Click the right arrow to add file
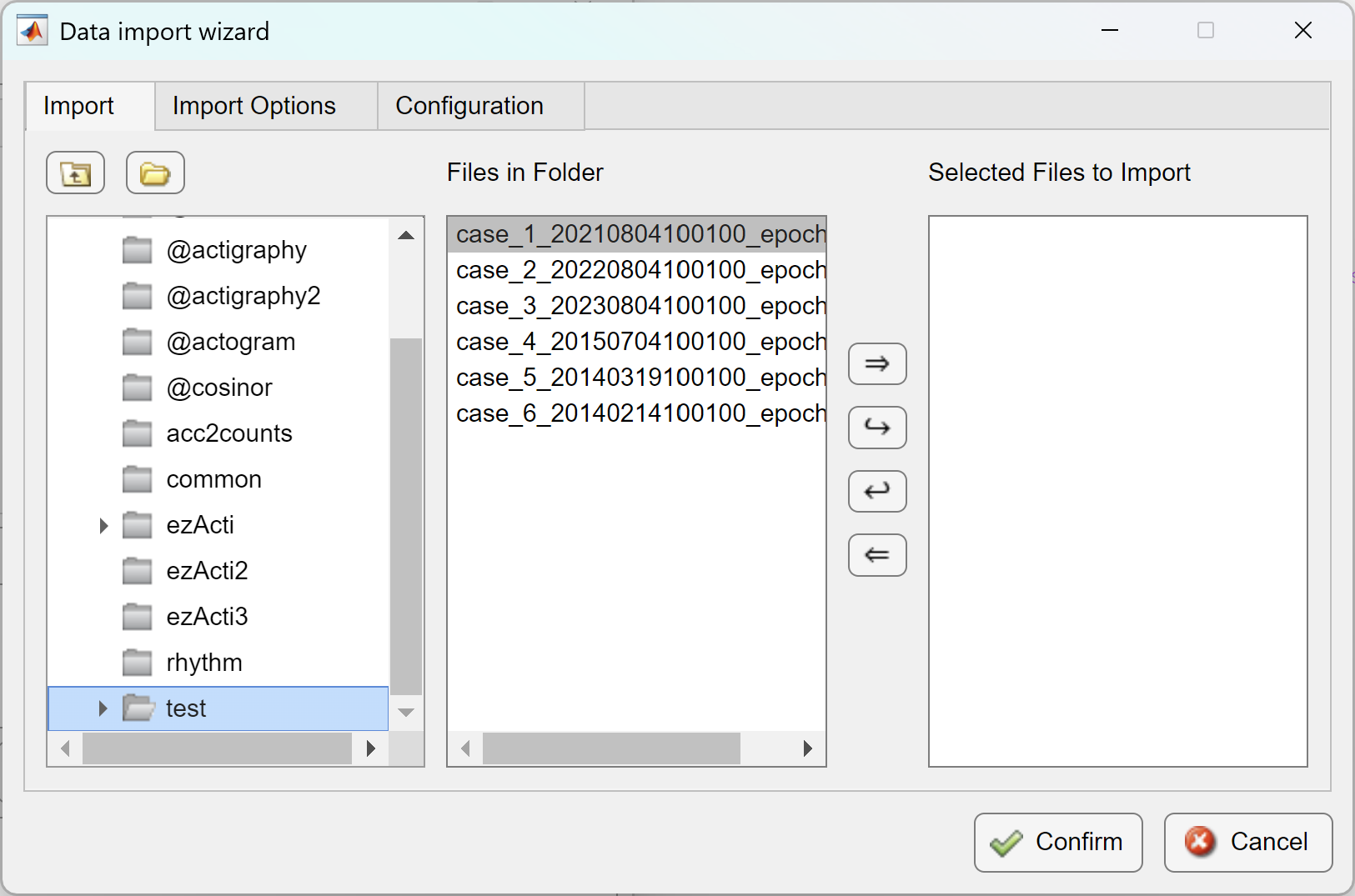The width and height of the screenshot is (1355, 896). 876,364
